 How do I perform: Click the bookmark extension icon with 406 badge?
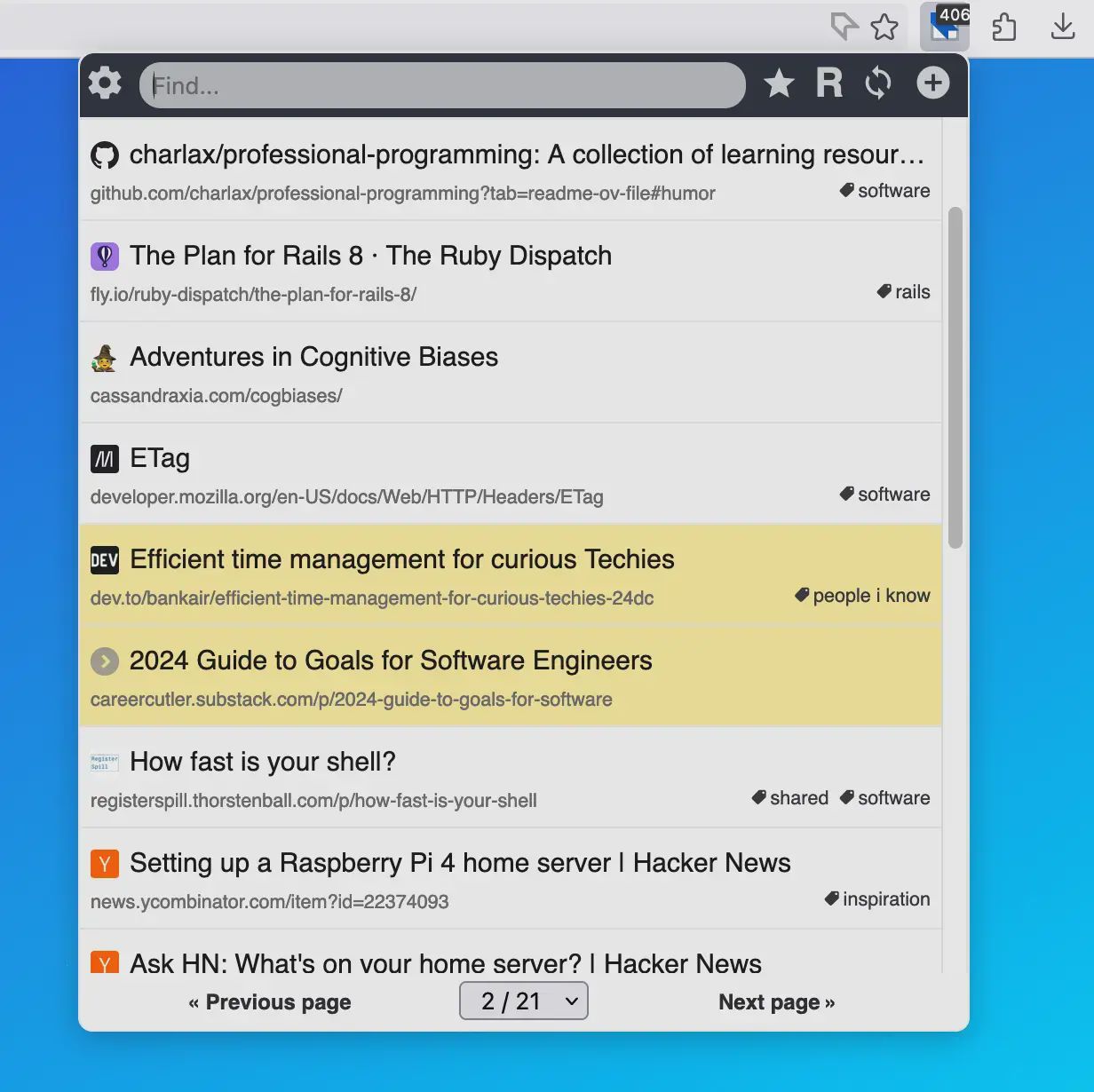pos(945,27)
